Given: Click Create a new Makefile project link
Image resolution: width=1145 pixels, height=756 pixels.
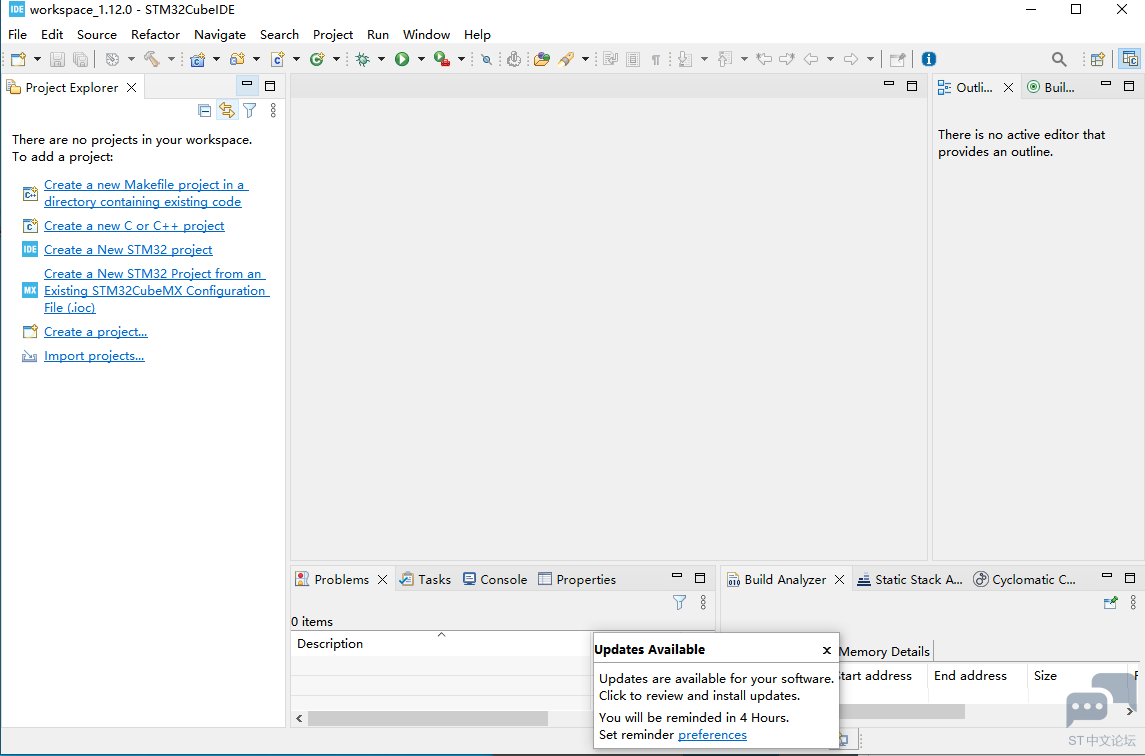Looking at the screenshot, I should 145,193.
